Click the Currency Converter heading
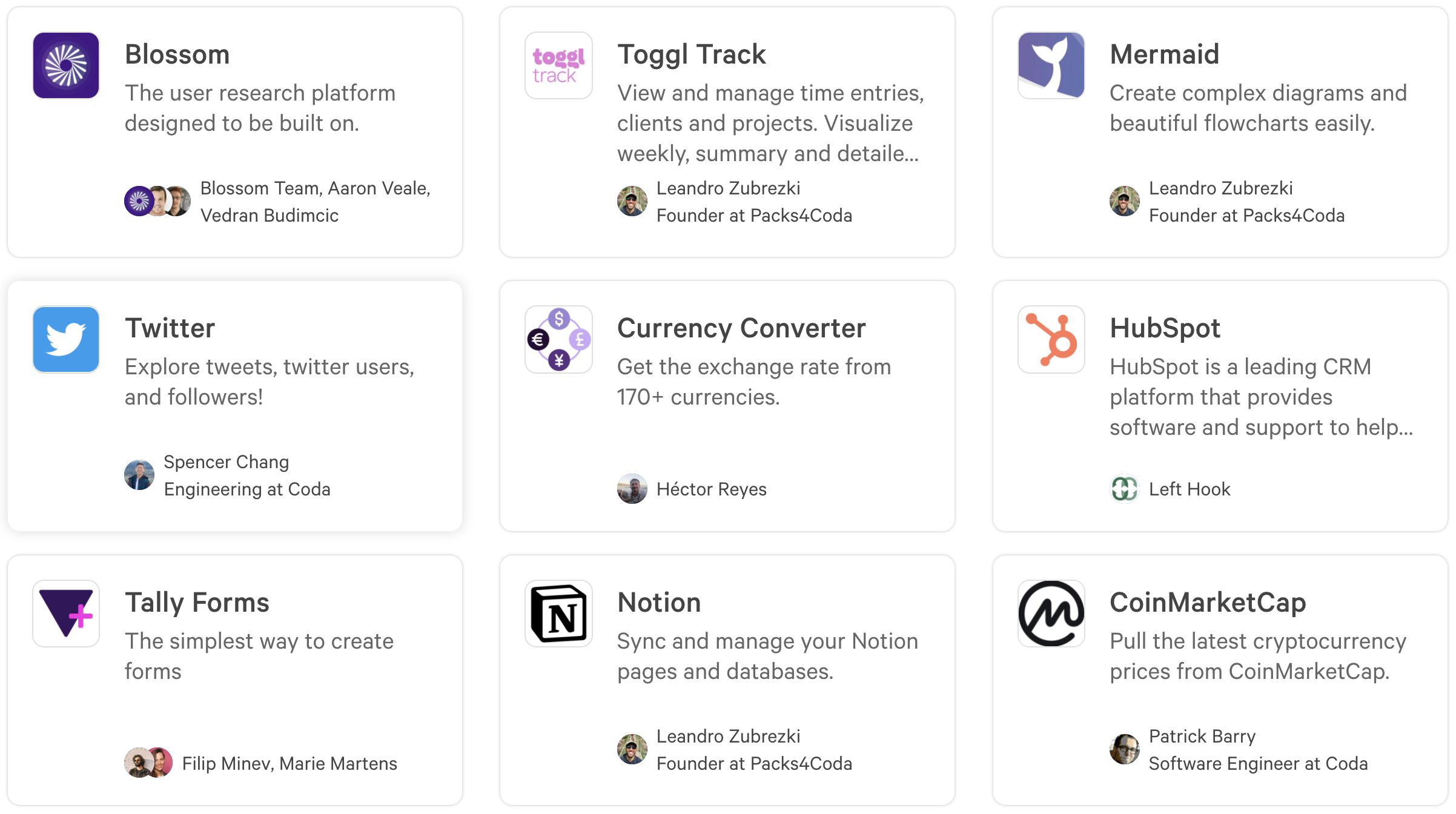The height and width of the screenshot is (814, 1456). click(741, 328)
